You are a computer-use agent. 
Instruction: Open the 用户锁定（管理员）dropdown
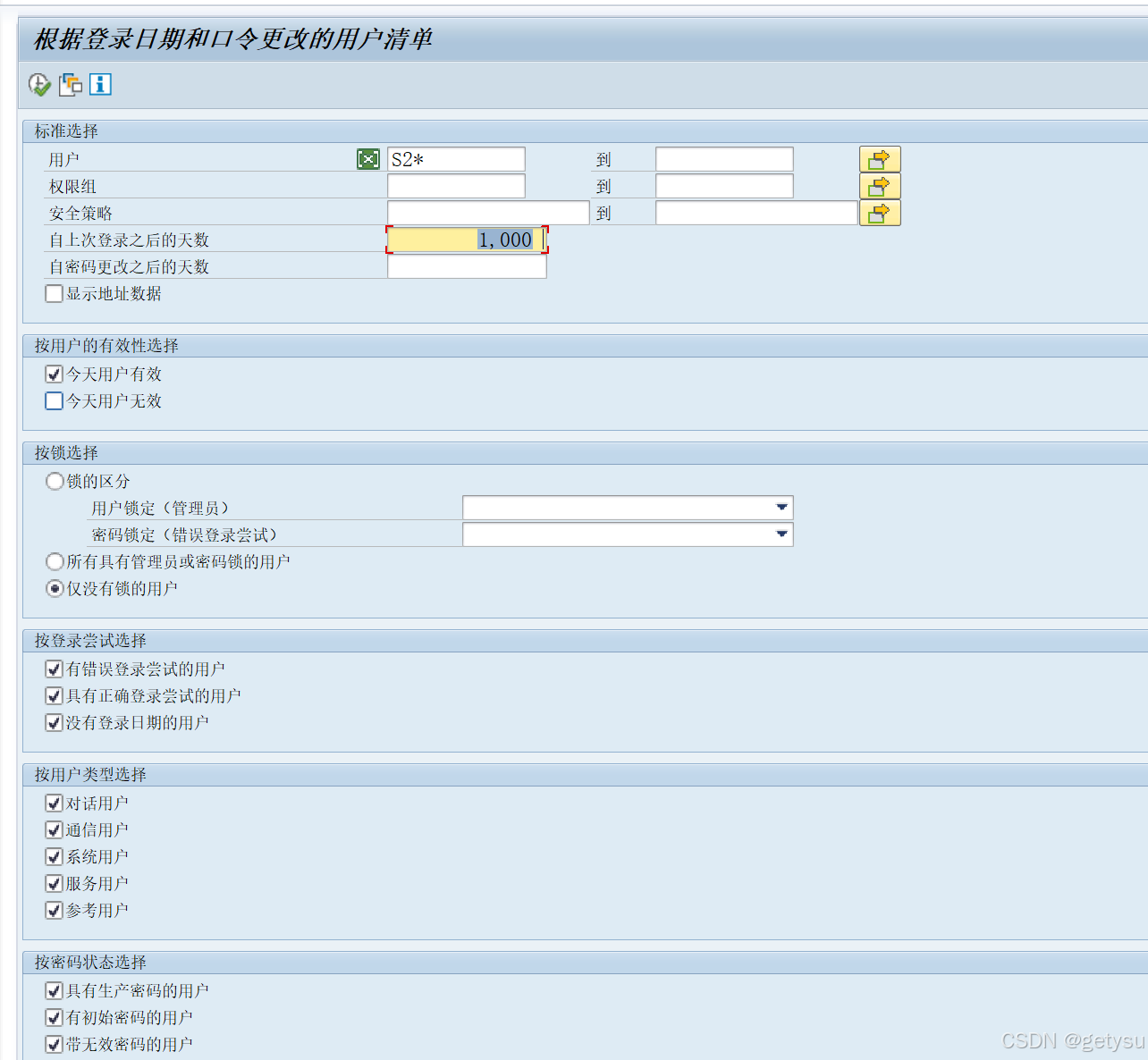click(782, 507)
